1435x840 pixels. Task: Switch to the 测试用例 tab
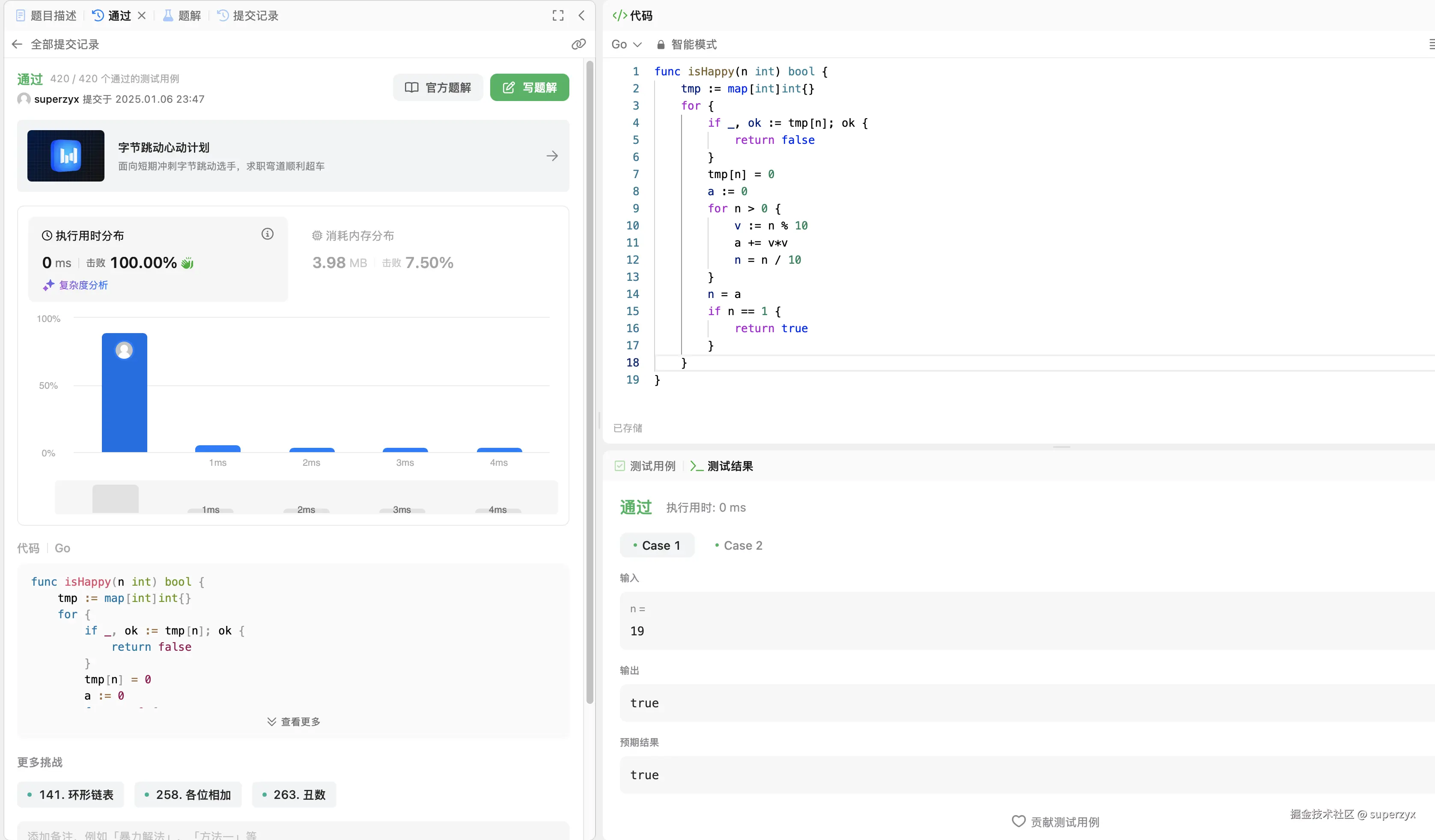coord(646,466)
